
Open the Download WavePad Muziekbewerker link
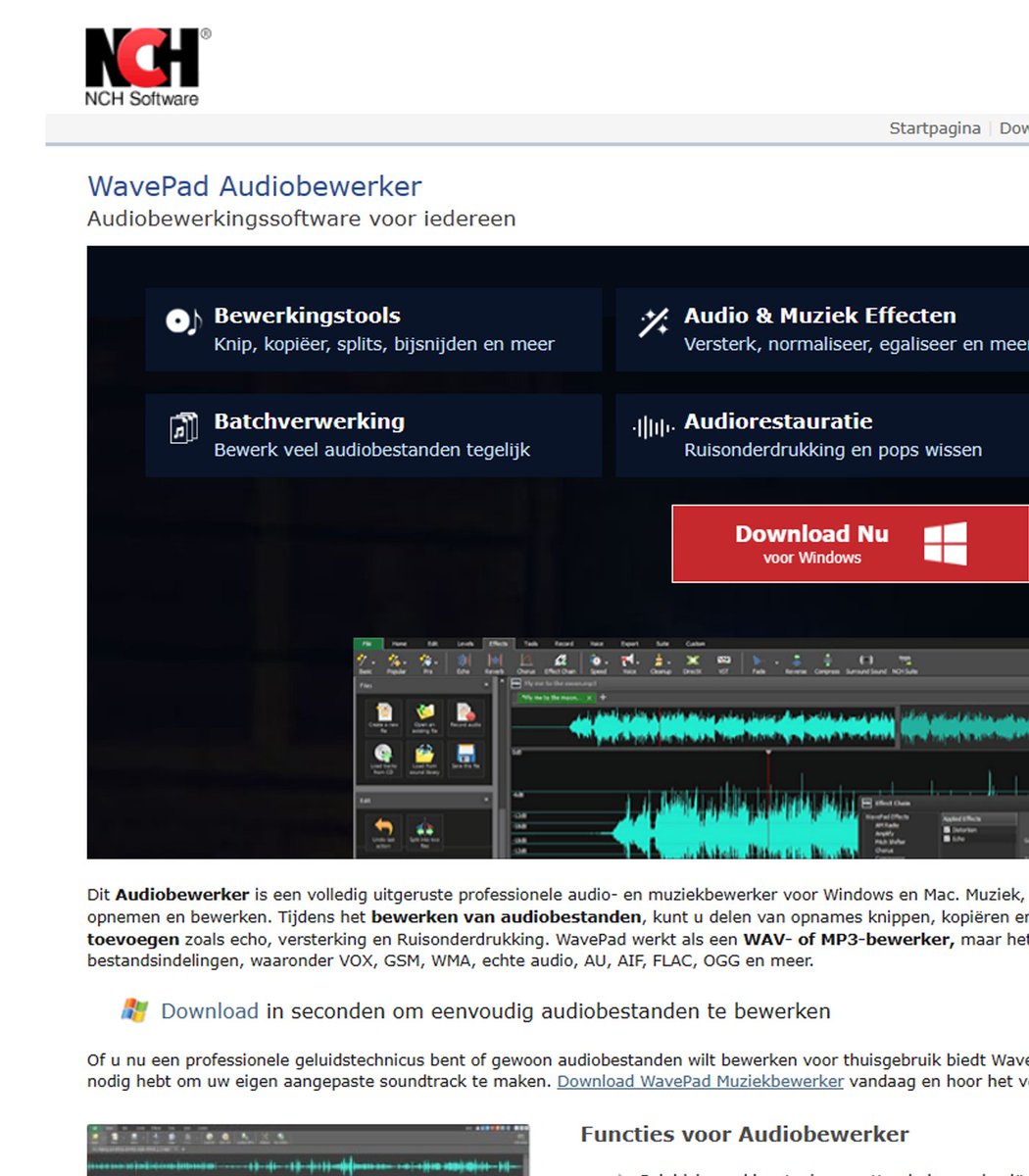point(700,1081)
